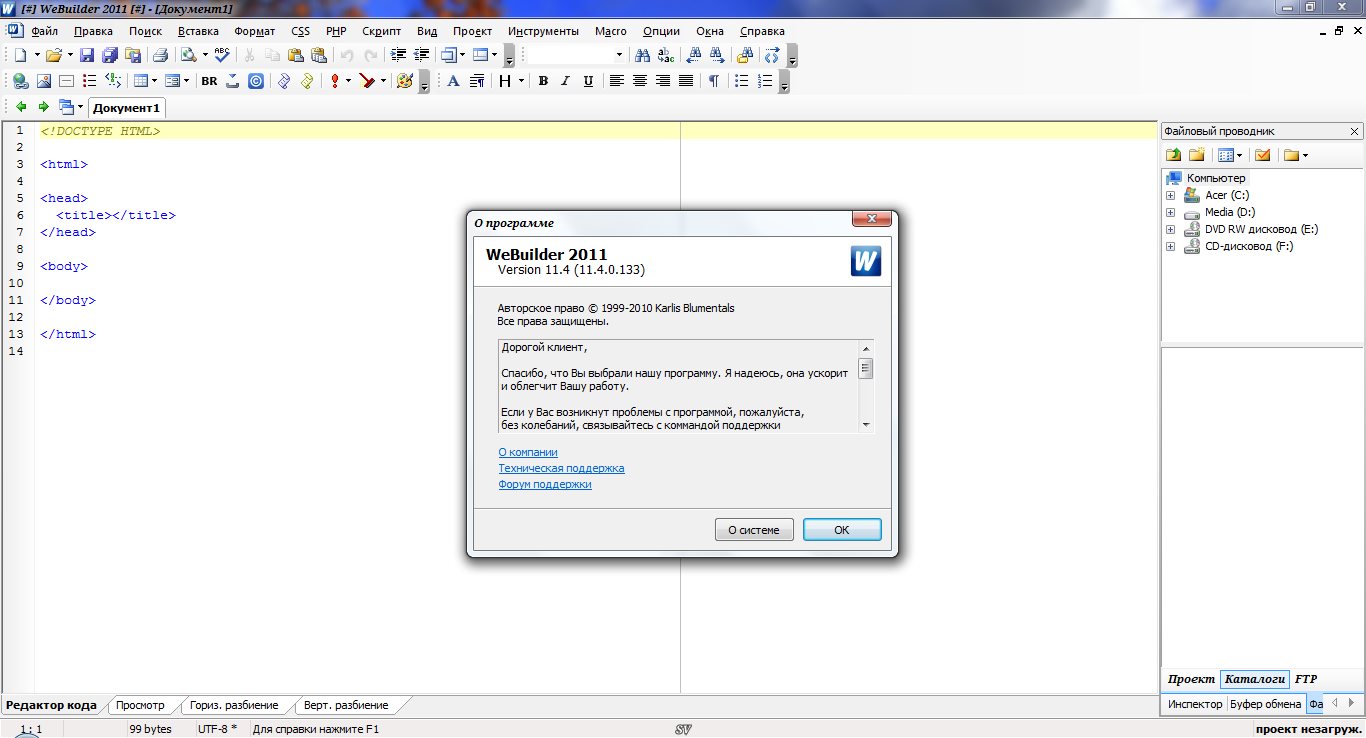
Task: Select Компьютер in the file tree
Action: click(1216, 178)
